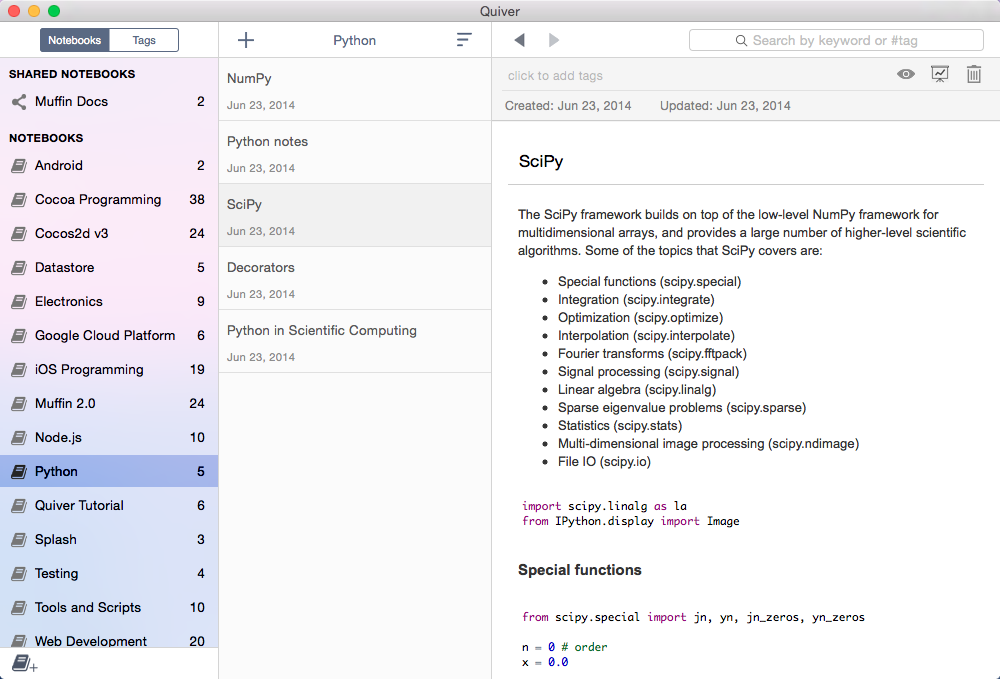Click the add notebook icon at bottom left
Viewport: 1000px width, 679px height.
(24, 663)
